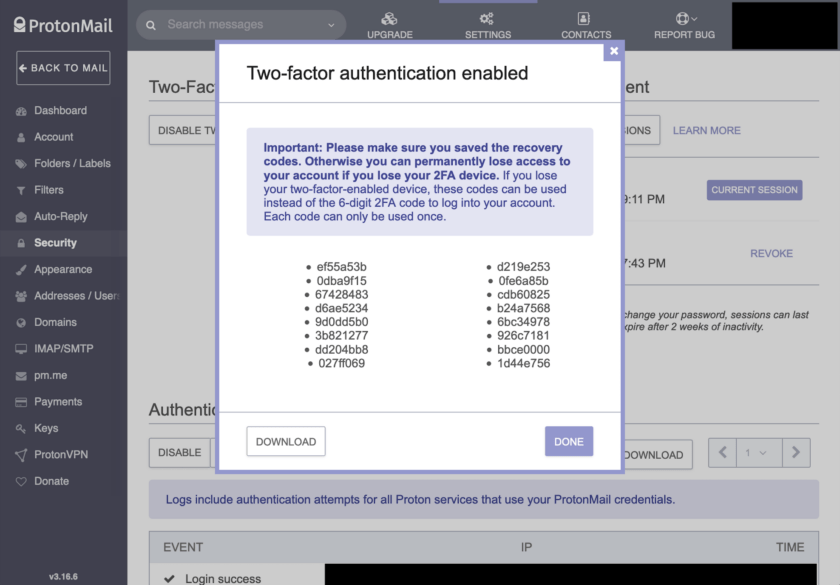Select recovery code 1d44e756

coord(523,363)
